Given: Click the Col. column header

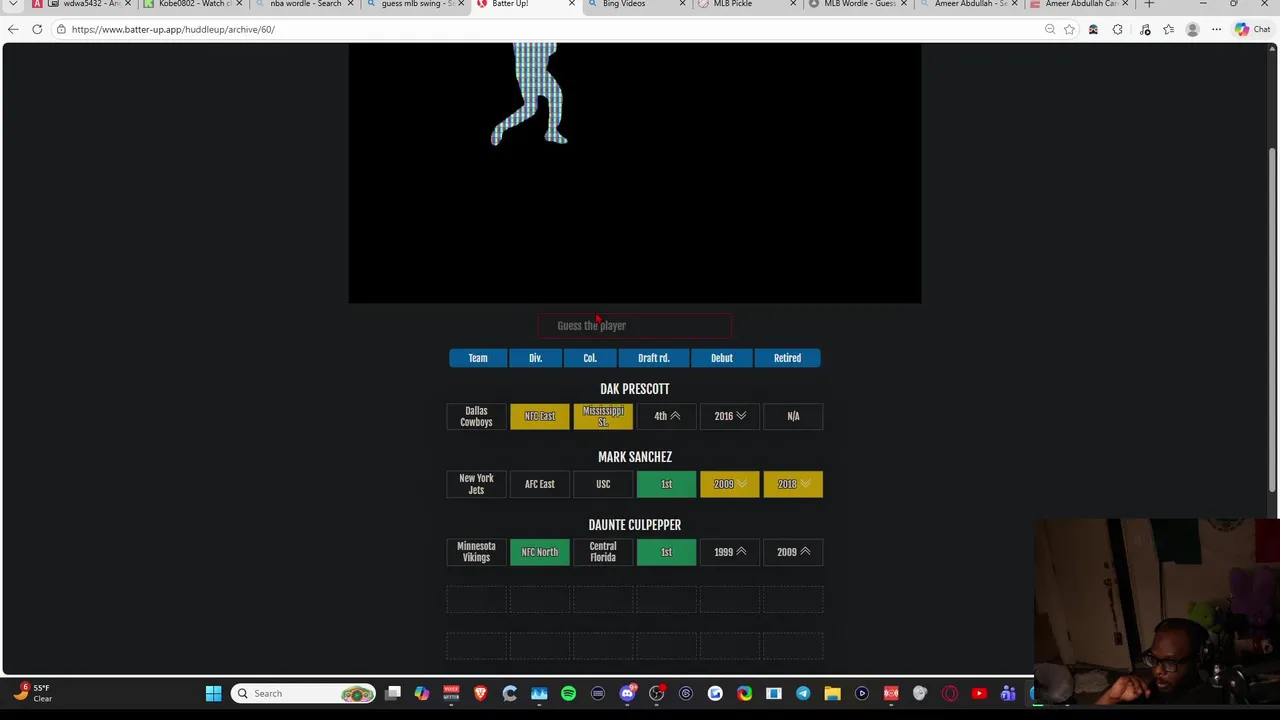Looking at the screenshot, I should 590,358.
